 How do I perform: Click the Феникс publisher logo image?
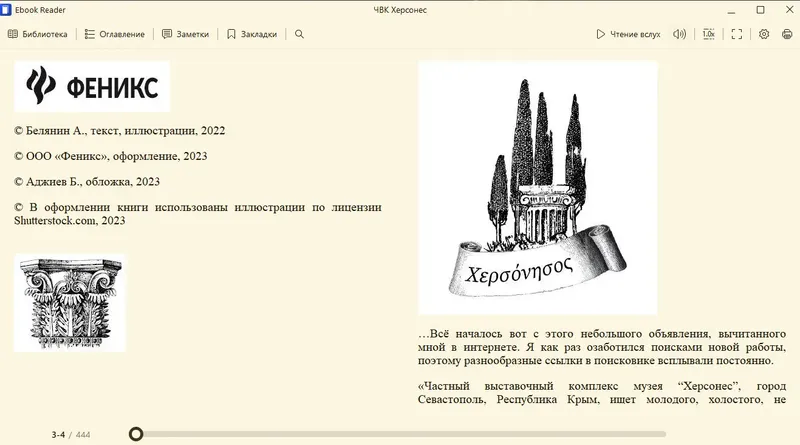(x=92, y=86)
